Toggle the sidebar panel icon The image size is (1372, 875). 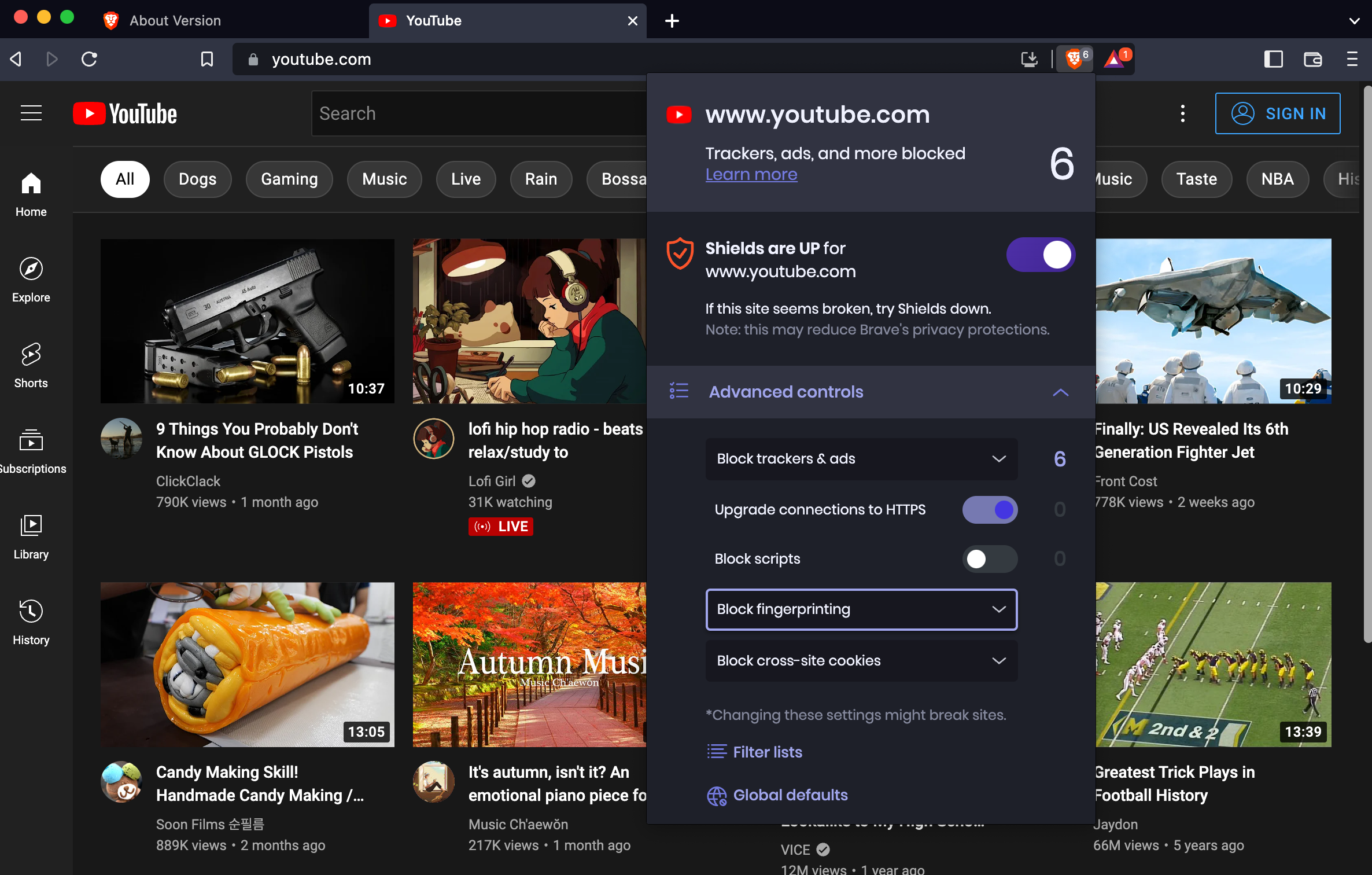[1273, 59]
